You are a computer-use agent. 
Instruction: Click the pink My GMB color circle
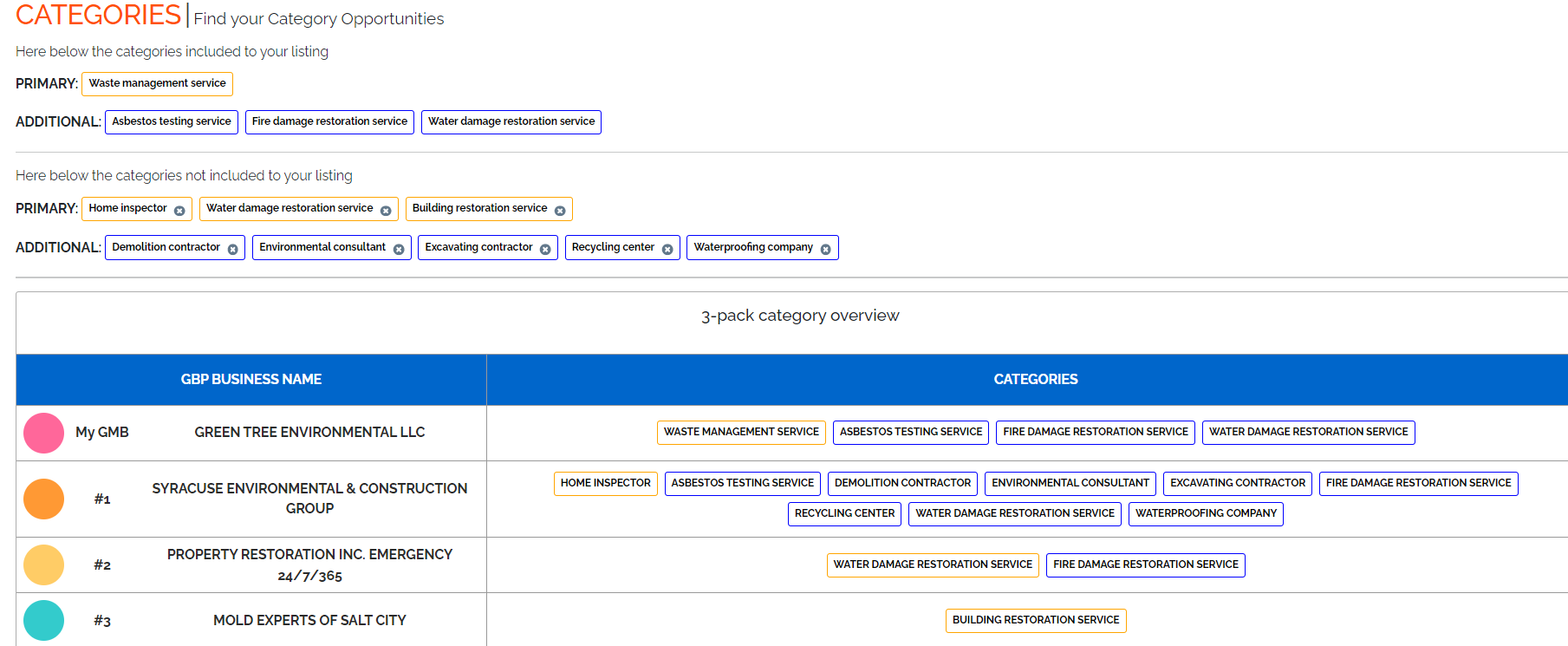click(x=43, y=433)
